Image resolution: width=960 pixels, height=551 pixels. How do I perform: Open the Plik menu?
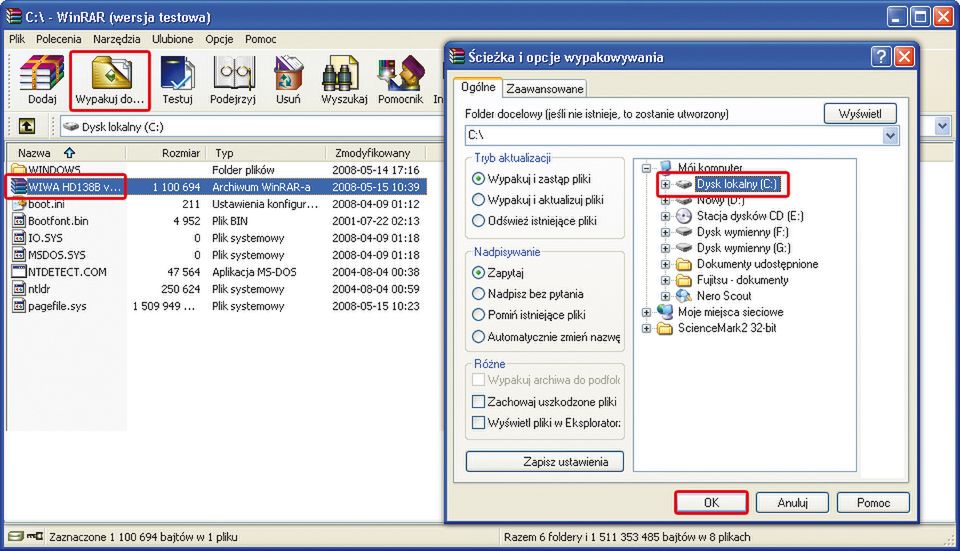coord(17,39)
